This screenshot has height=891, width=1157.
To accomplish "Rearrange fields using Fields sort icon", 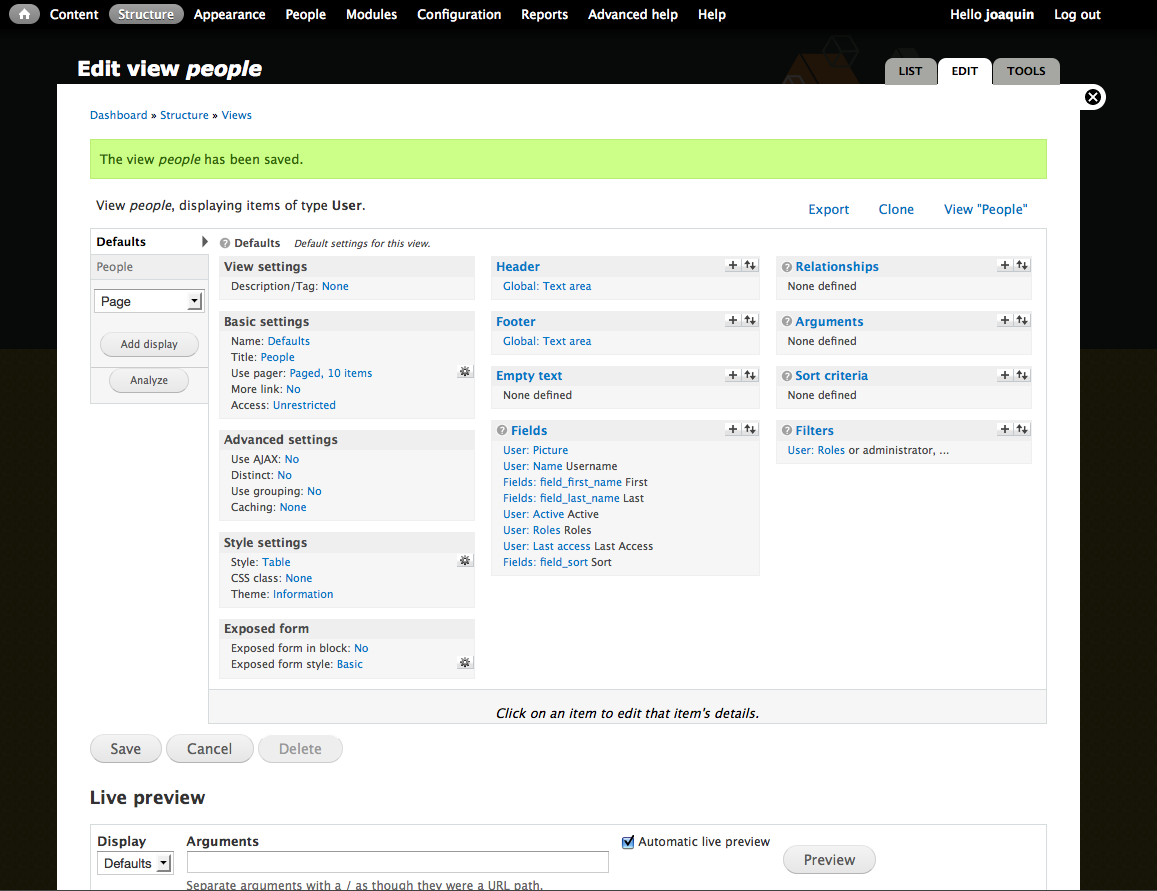I will [x=750, y=430].
